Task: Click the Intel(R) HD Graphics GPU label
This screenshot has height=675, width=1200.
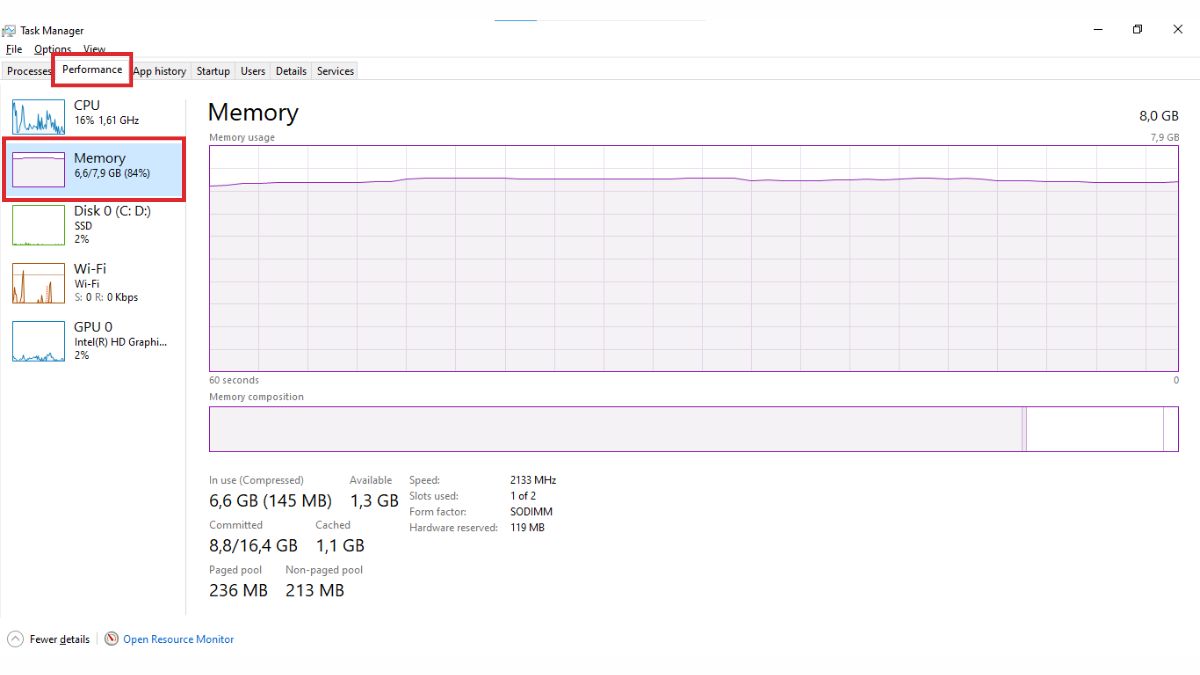Action: [121, 341]
